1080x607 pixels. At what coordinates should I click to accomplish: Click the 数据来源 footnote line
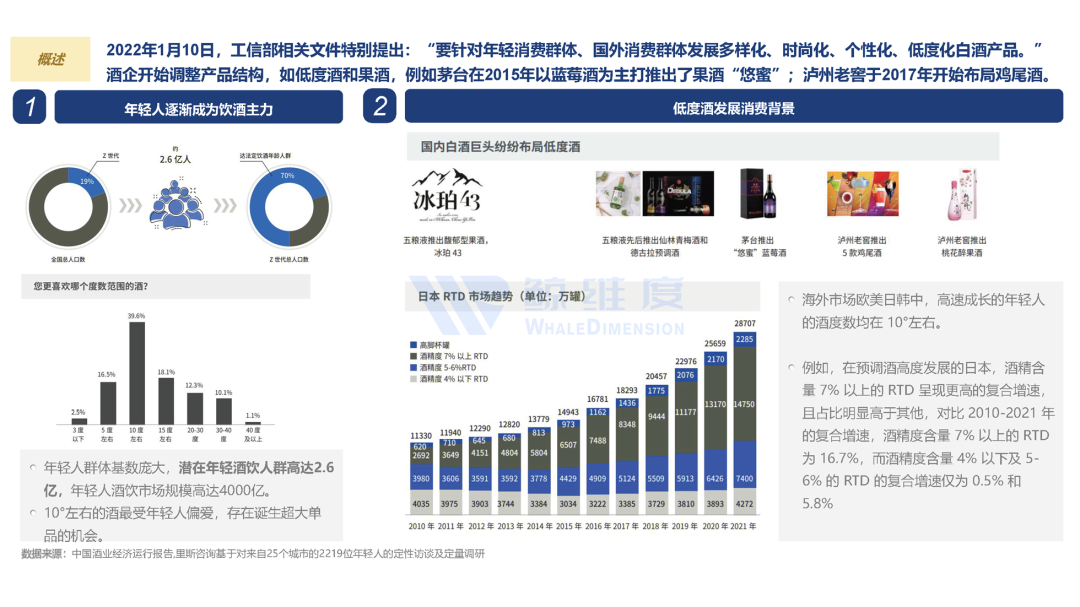(253, 553)
